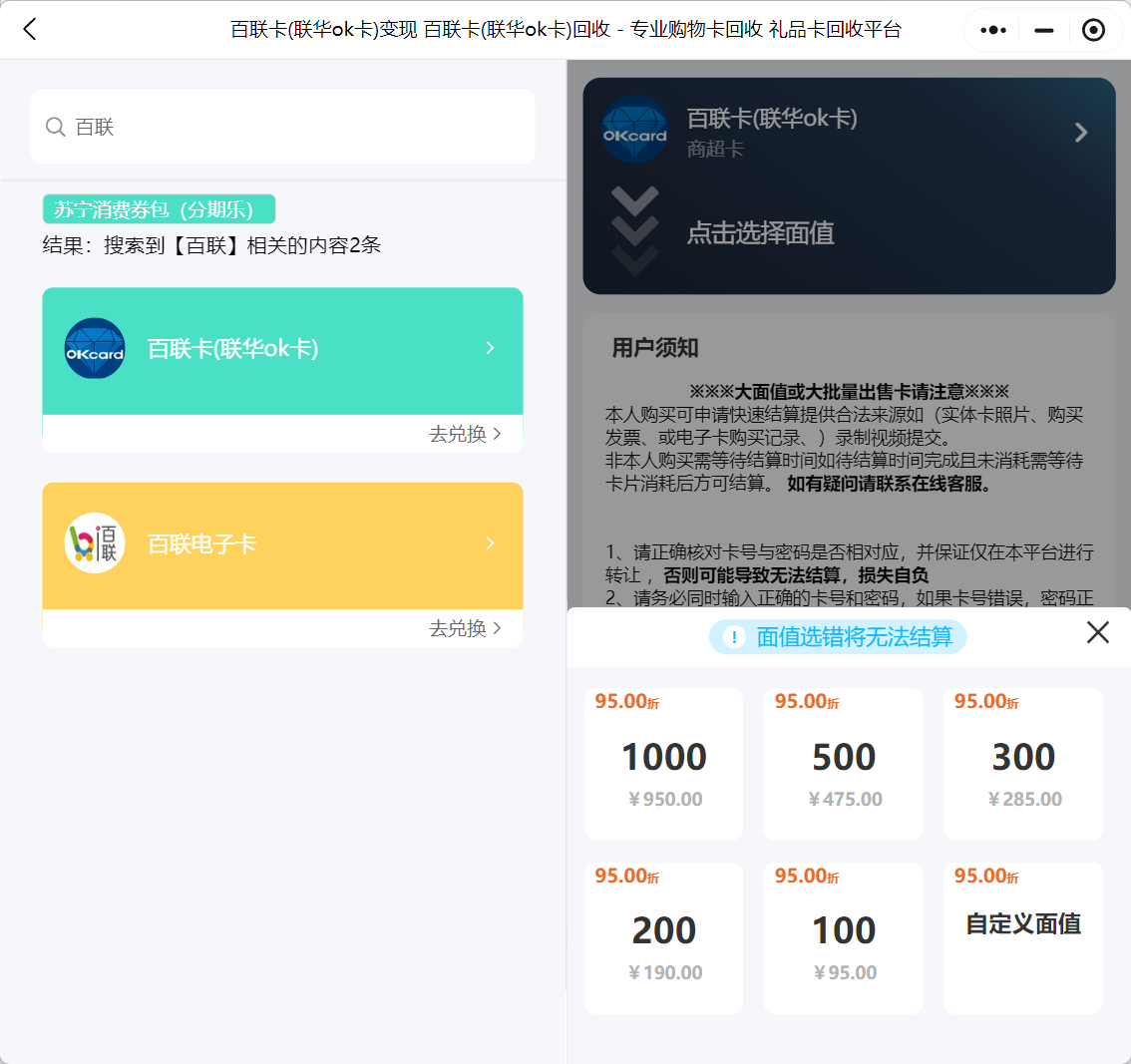Click the OKcard logo in the dark card header
Image resolution: width=1131 pixels, height=1064 pixels.
click(x=634, y=129)
